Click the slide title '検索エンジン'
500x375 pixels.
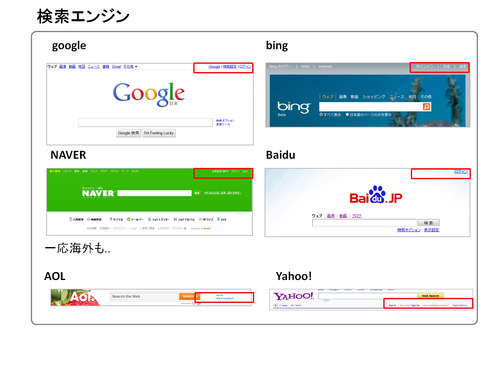coord(83,16)
